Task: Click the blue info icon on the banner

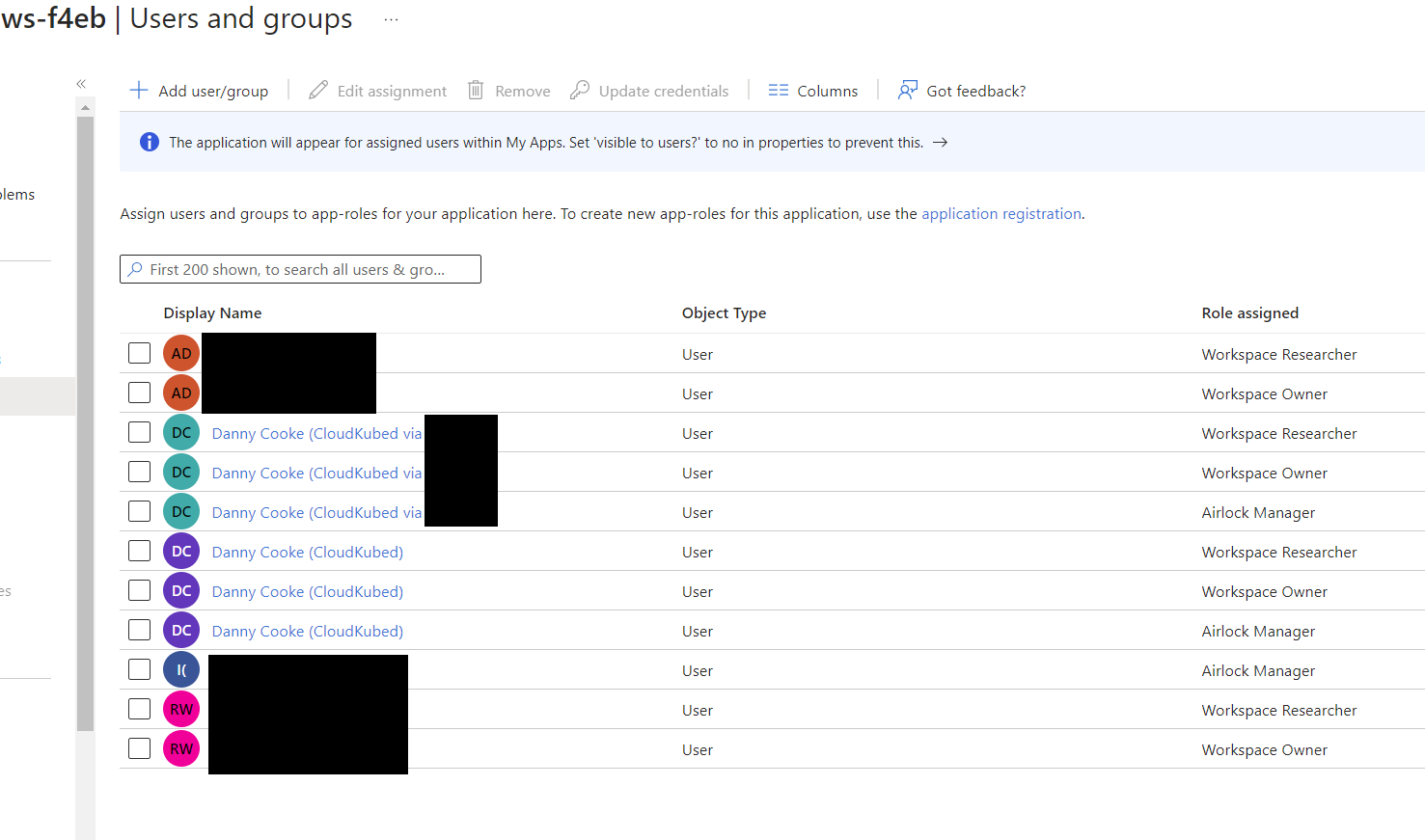Action: pos(149,142)
